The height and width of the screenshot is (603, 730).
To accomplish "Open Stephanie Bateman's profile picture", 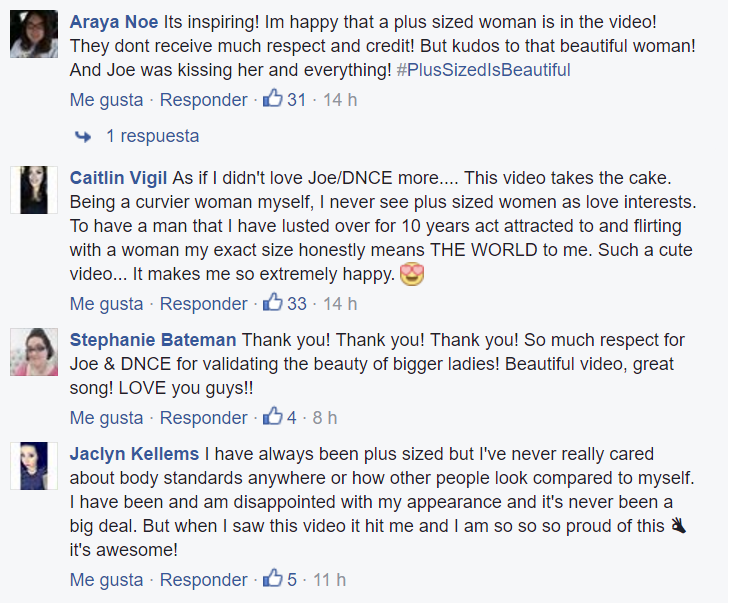I will coord(34,353).
